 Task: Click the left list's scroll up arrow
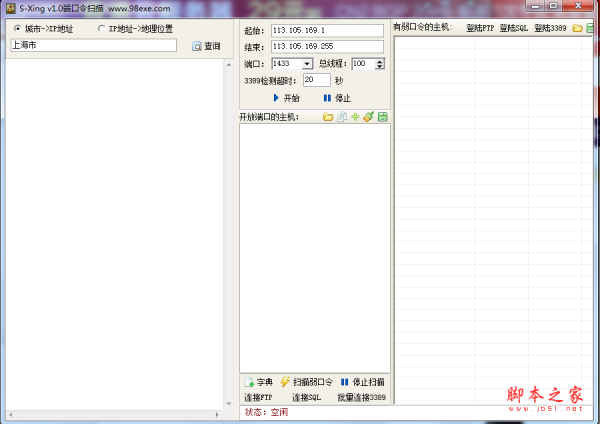click(229, 65)
